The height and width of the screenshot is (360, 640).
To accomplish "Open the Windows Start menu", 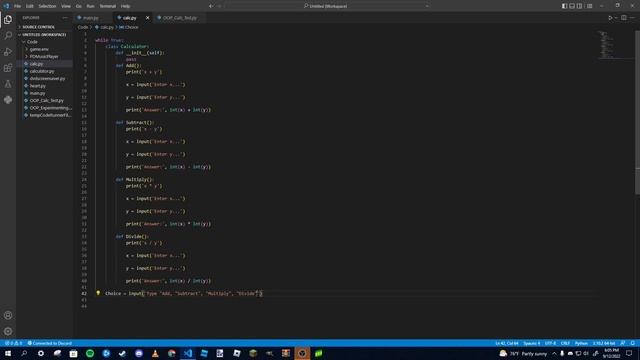I will (8, 353).
